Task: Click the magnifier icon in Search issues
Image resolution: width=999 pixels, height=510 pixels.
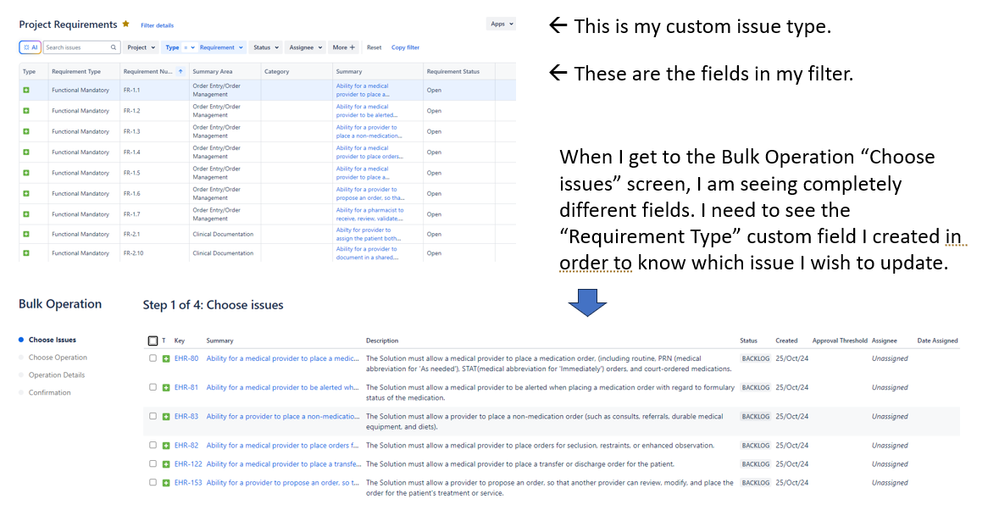Action: tap(113, 47)
